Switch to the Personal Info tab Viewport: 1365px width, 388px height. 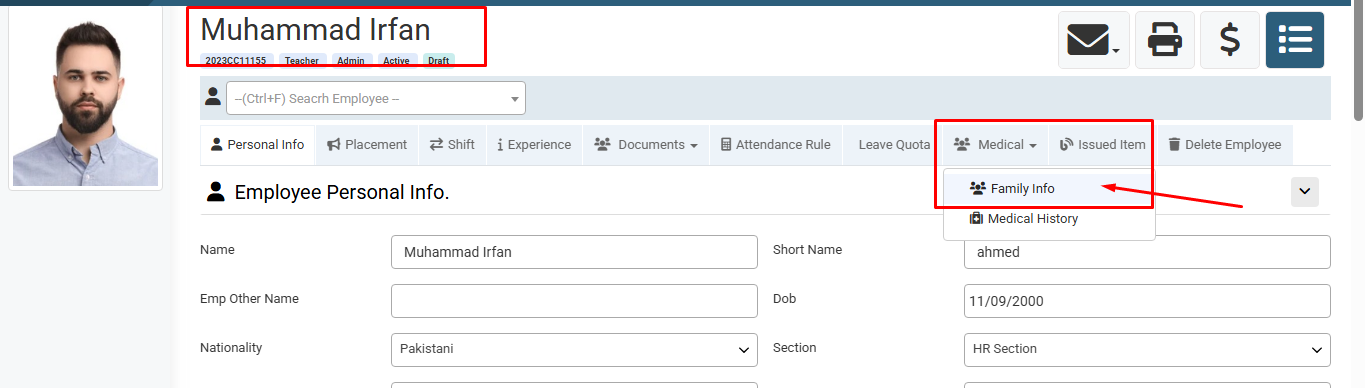[258, 145]
